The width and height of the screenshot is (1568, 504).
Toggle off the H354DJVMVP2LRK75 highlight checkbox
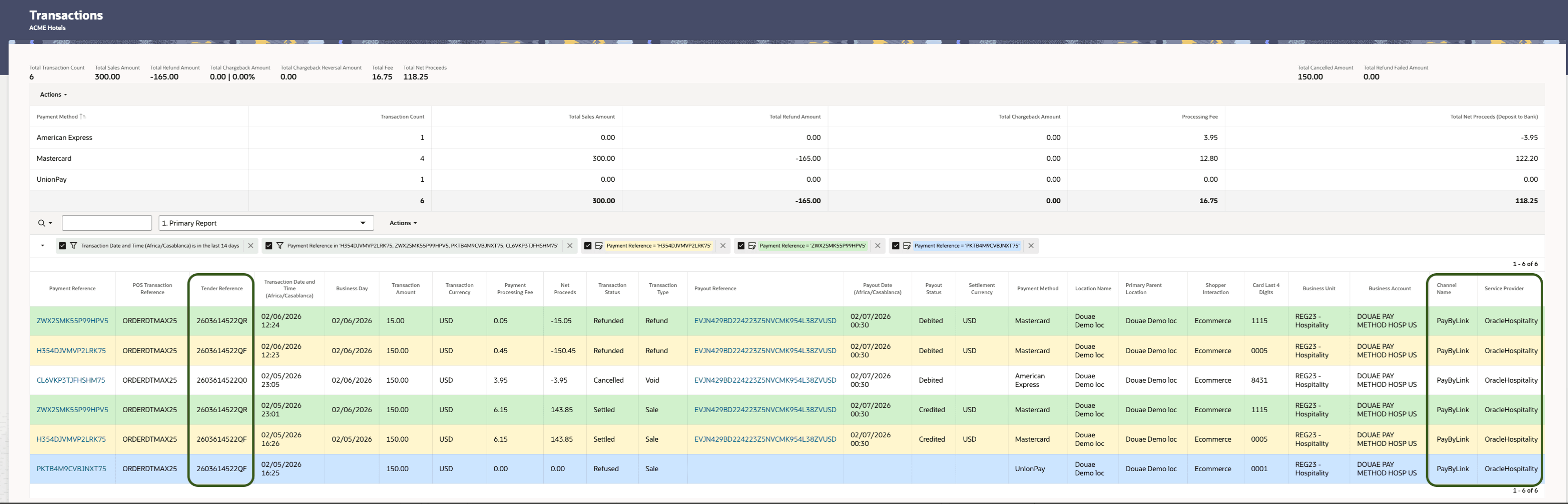pos(588,246)
